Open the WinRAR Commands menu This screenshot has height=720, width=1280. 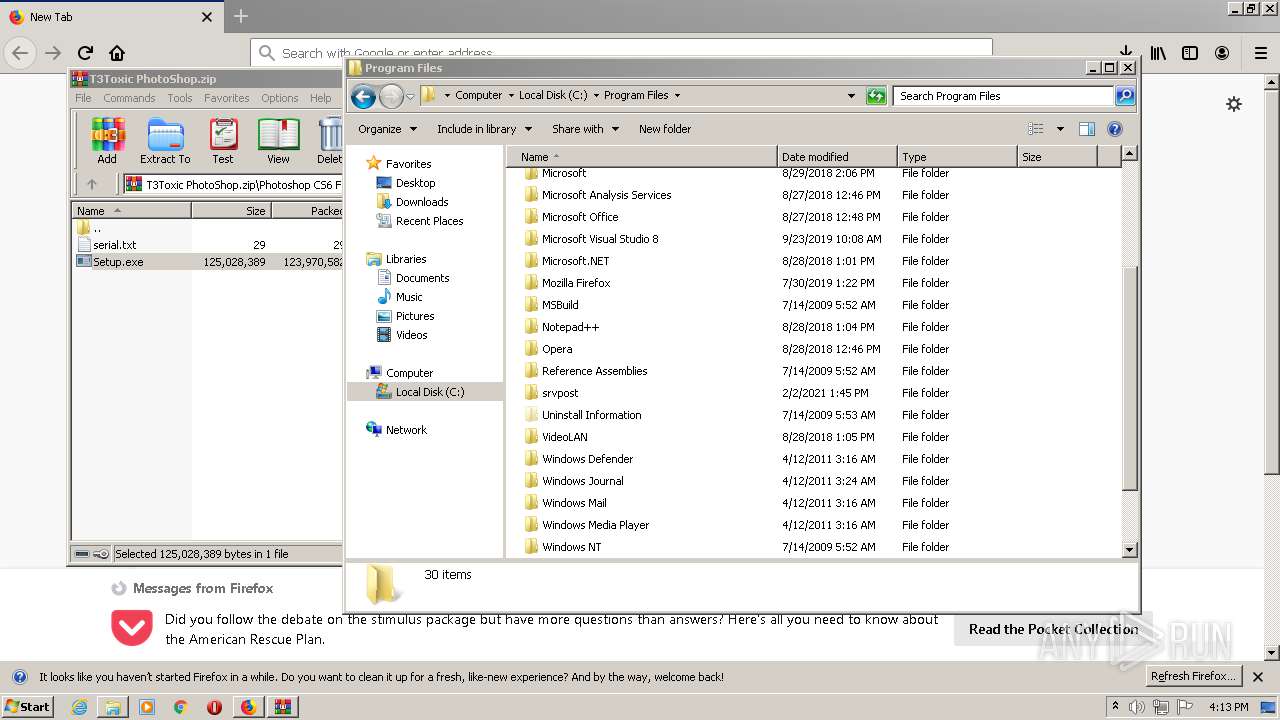[x=129, y=98]
